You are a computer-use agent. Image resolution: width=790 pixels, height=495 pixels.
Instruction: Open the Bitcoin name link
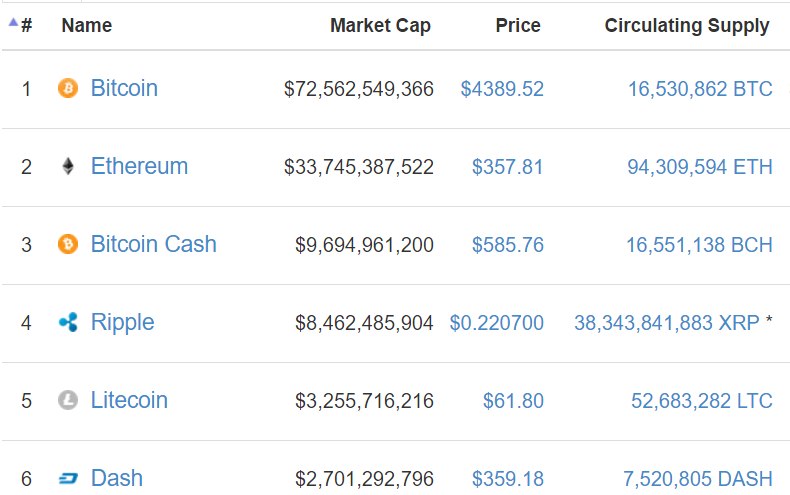(124, 88)
